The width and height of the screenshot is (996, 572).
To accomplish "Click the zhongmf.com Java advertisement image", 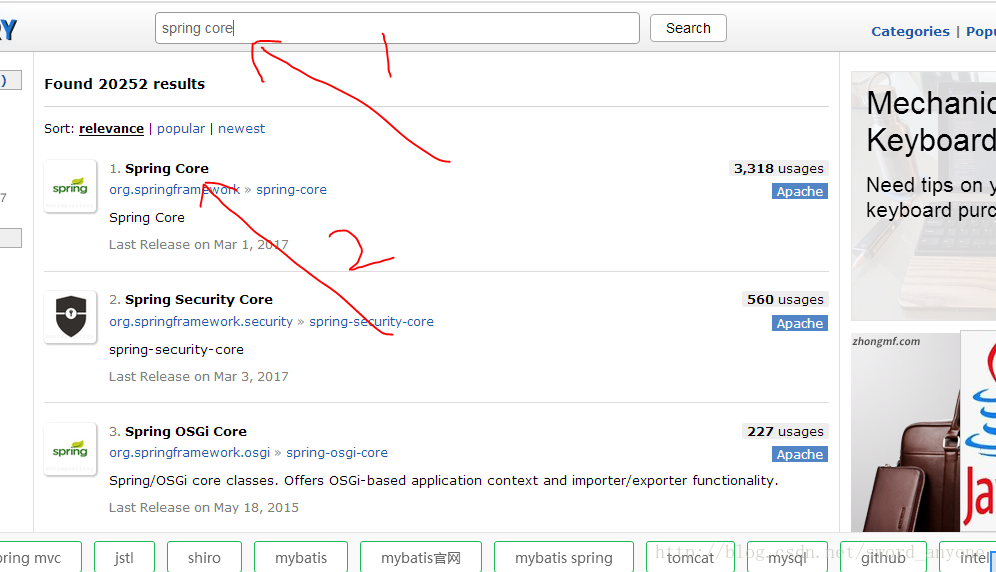I will click(x=924, y=432).
